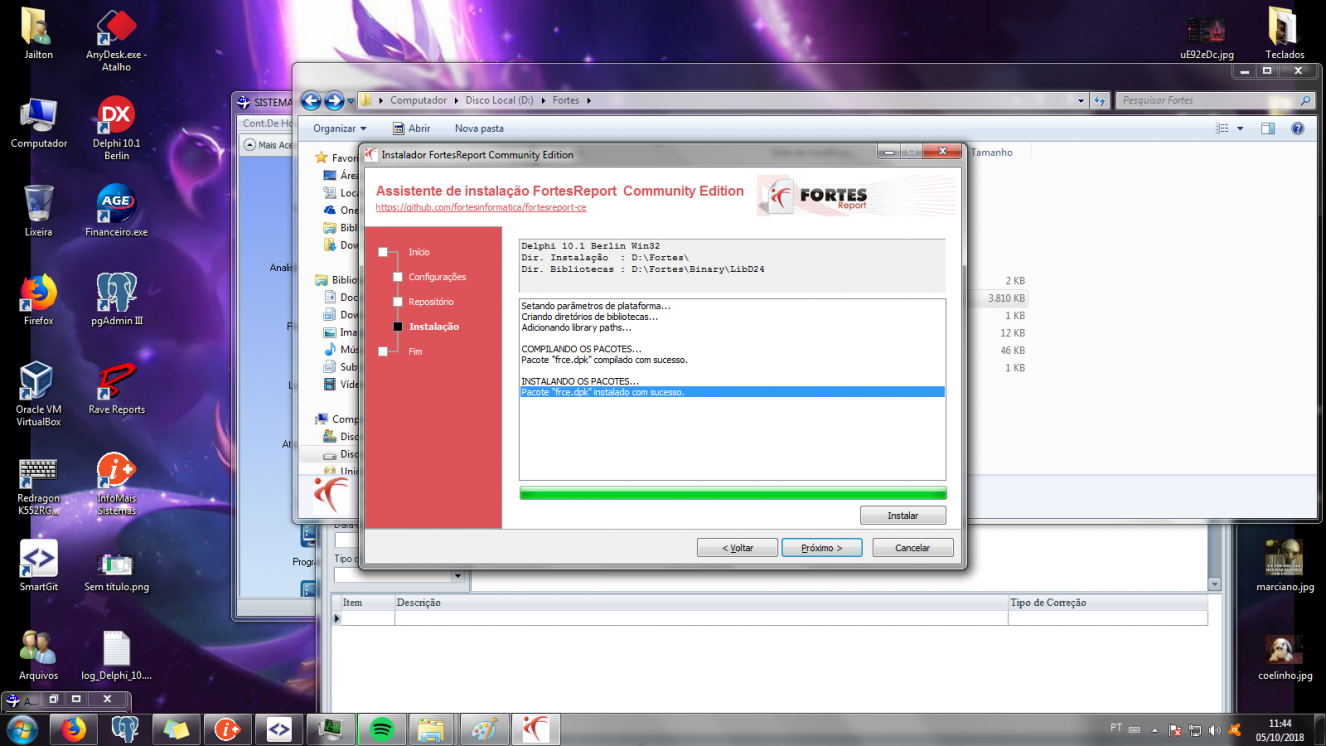Select the Configurações step in the installer
The height and width of the screenshot is (746, 1326).
(x=437, y=277)
